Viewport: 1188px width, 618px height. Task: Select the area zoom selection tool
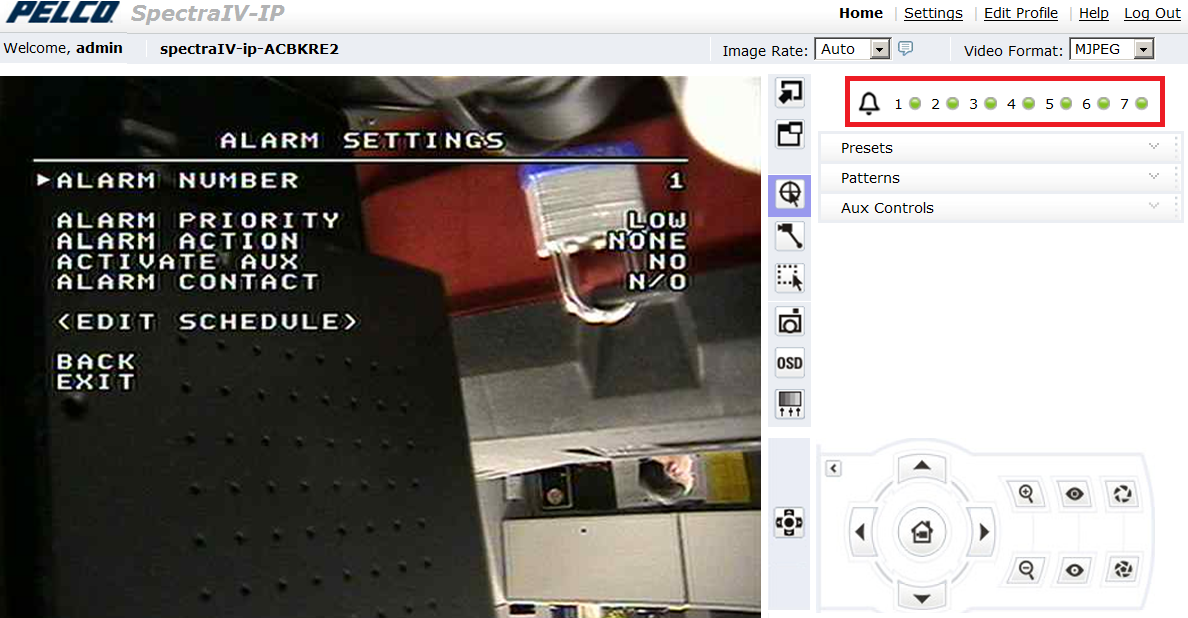click(x=789, y=277)
